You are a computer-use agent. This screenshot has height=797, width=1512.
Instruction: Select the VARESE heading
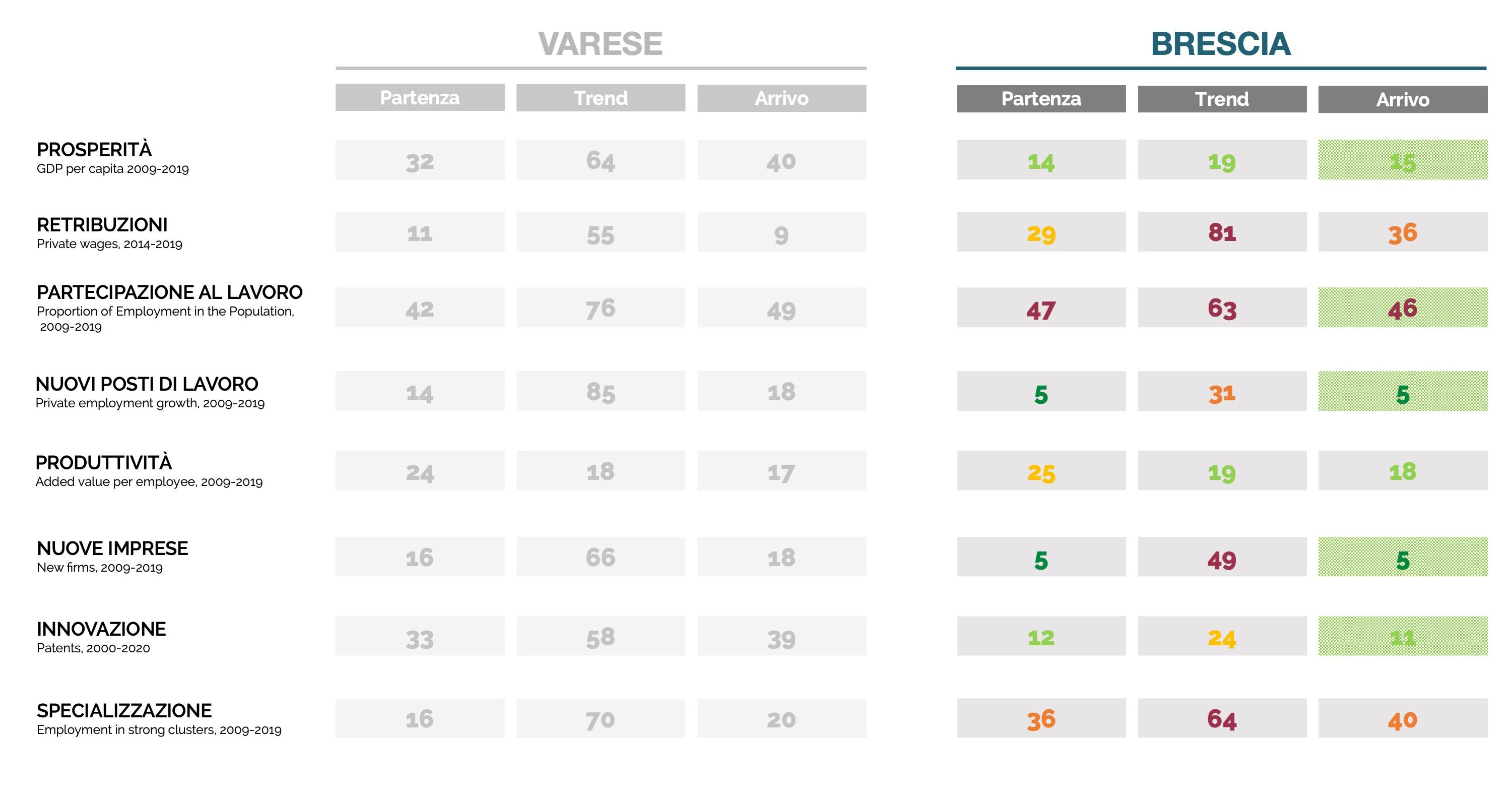[x=601, y=44]
